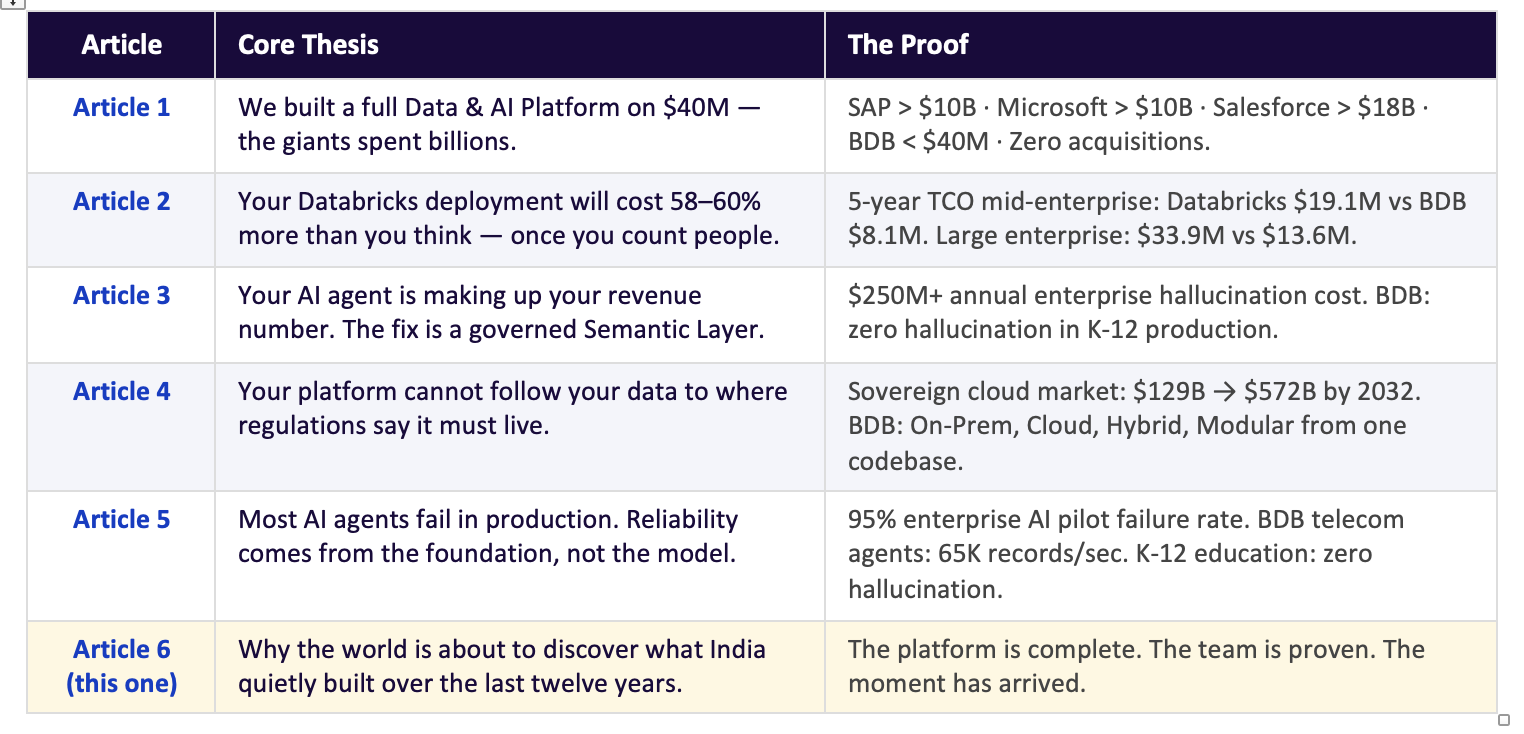Viewport: 1524px width, 734px height.
Task: Click the table resize handle square
Action: [x=1503, y=720]
